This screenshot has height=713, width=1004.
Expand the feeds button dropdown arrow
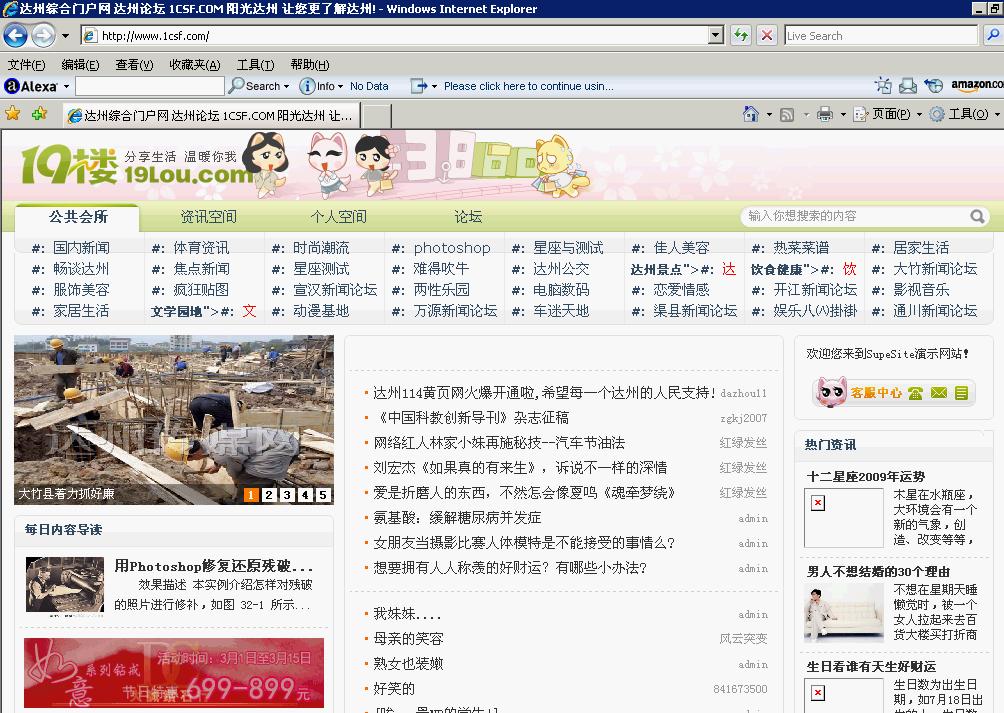pyautogui.click(x=806, y=115)
